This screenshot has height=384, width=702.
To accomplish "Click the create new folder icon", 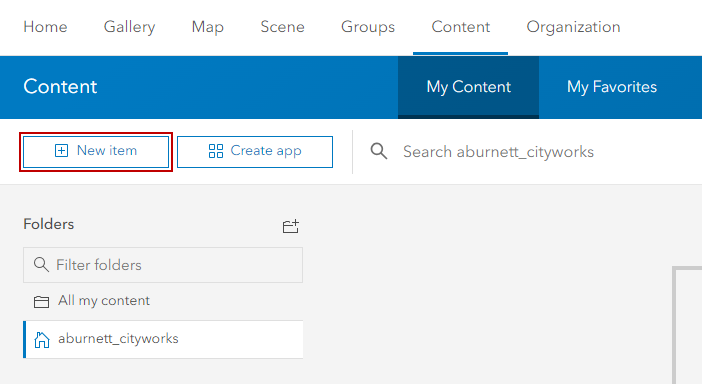I will tap(291, 226).
